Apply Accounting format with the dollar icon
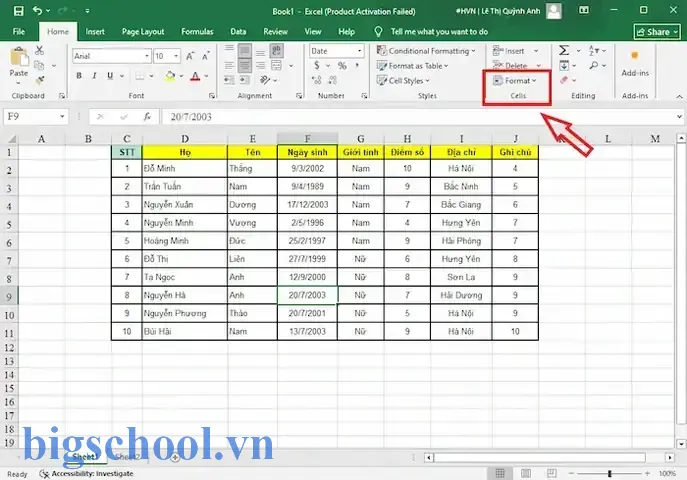 (317, 66)
